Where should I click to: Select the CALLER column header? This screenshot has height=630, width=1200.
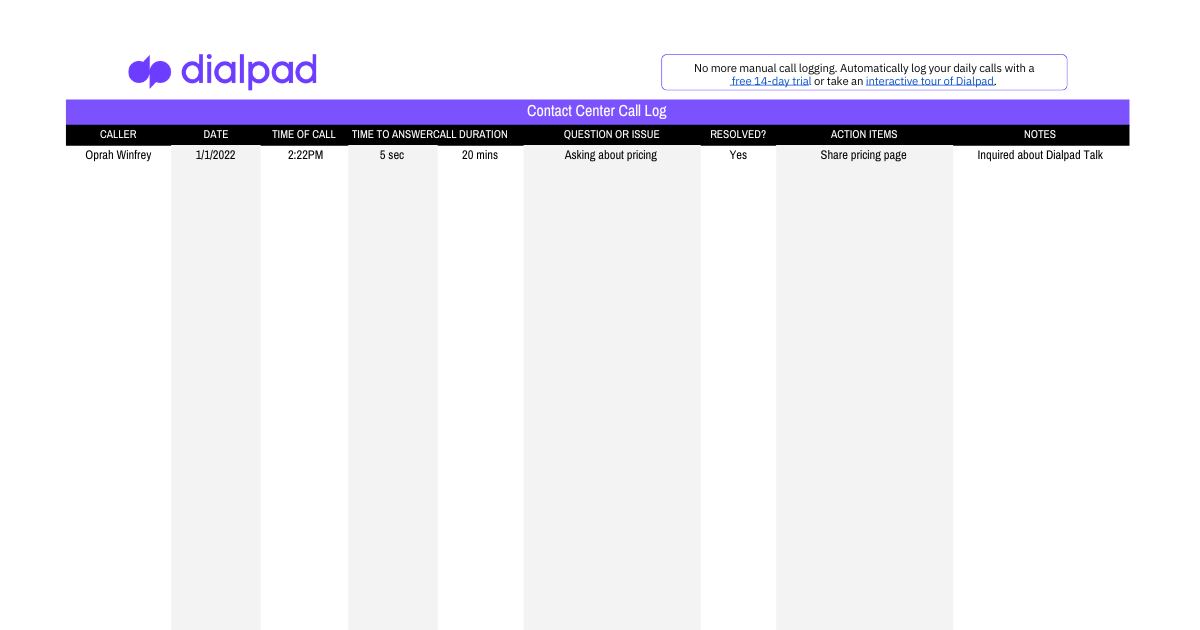pyautogui.click(x=118, y=134)
